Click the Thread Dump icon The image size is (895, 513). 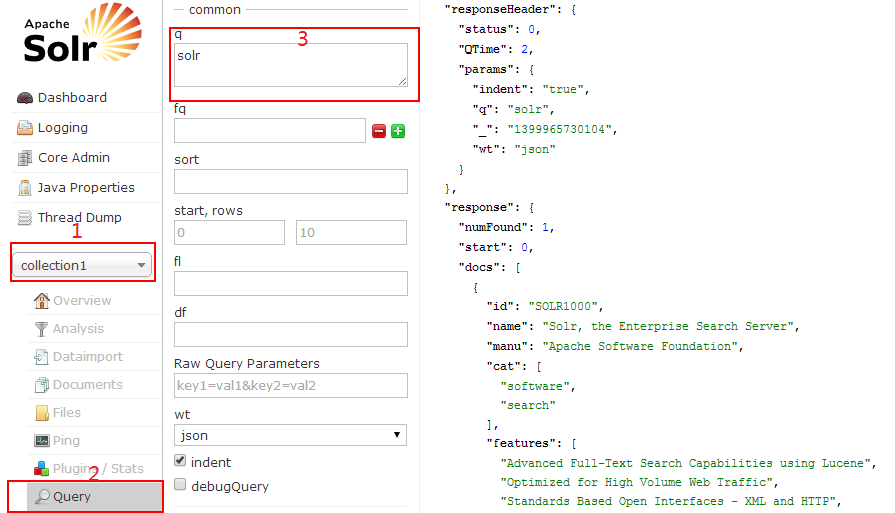[x=25, y=218]
